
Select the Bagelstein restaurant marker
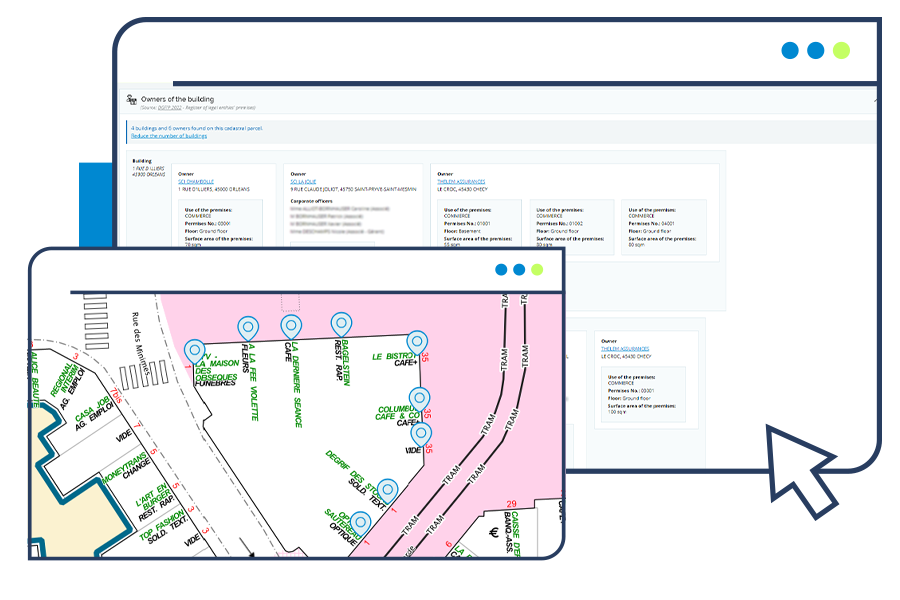coord(340,321)
